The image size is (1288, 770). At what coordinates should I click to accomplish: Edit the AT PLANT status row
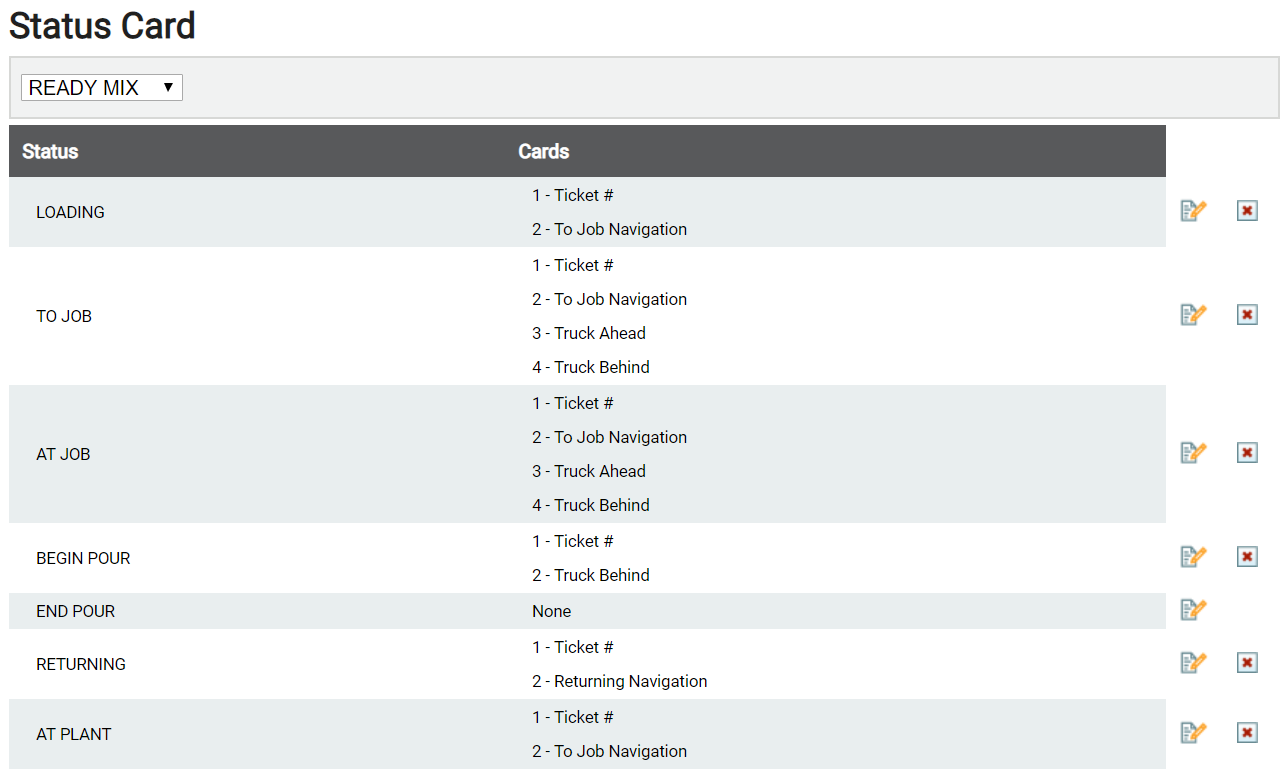(x=1194, y=733)
